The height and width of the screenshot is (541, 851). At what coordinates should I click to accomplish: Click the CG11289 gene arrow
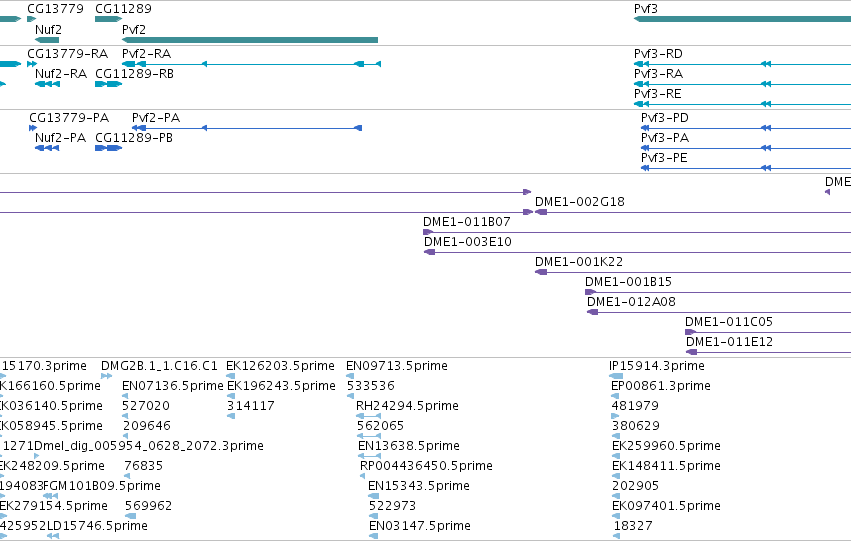tap(109, 19)
